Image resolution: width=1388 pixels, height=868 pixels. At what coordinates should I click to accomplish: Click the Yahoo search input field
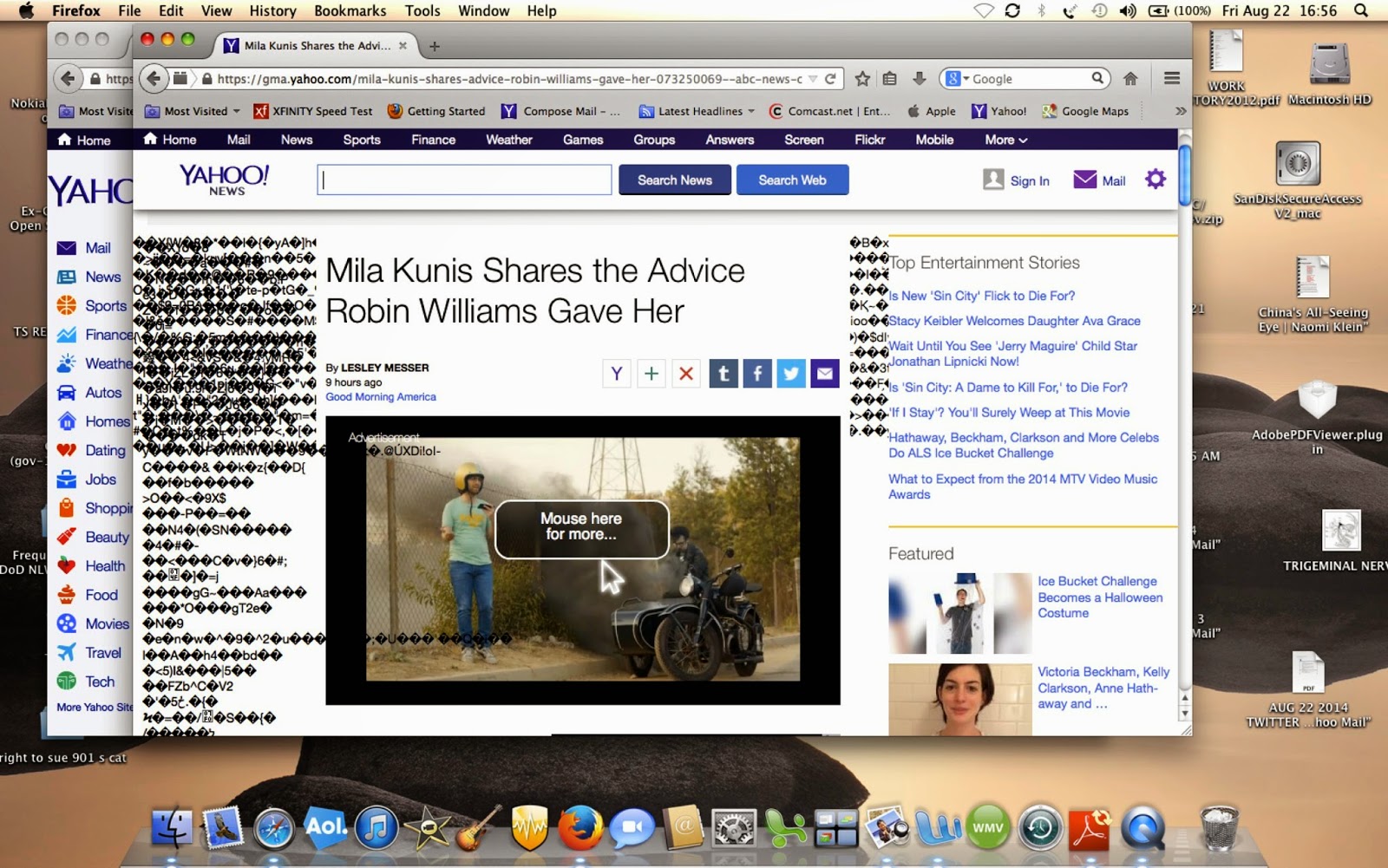464,180
